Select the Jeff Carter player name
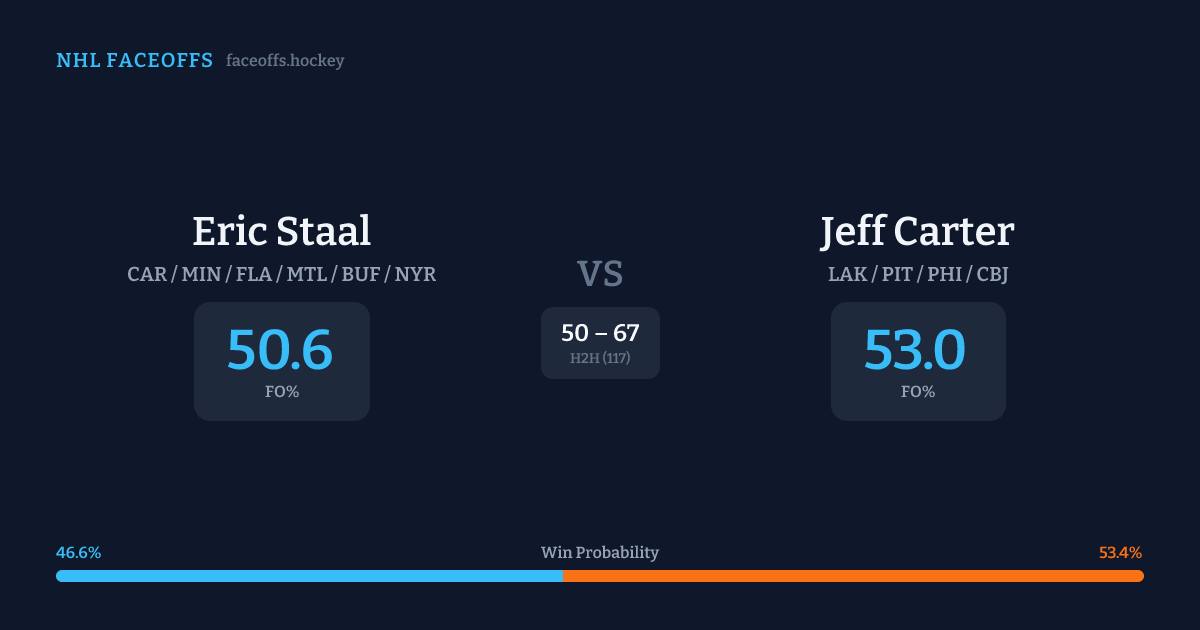1200x630 pixels. tap(917, 231)
